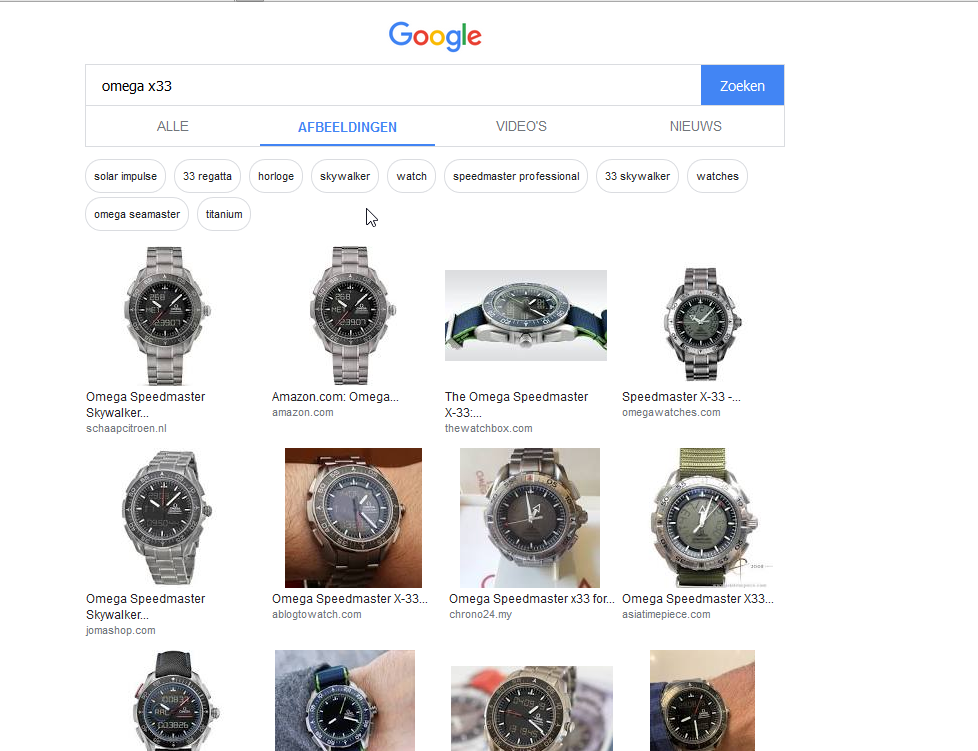978x751 pixels.
Task: Select the omega seamaster filter chip
Action: click(137, 214)
